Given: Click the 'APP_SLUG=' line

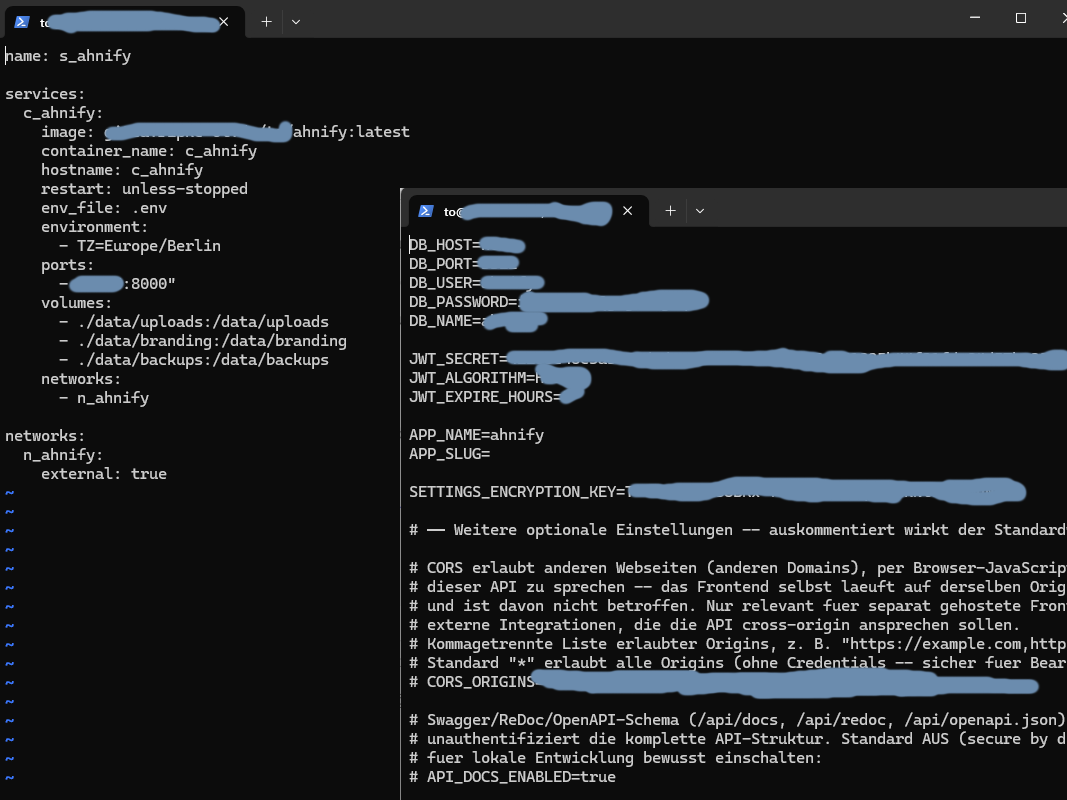Looking at the screenshot, I should pyautogui.click(x=449, y=454).
